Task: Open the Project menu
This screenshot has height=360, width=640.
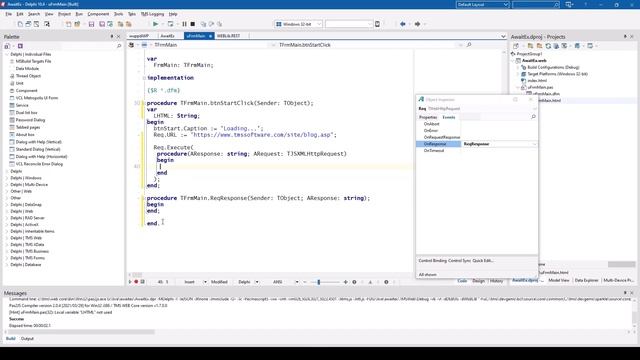Action: click(x=64, y=14)
